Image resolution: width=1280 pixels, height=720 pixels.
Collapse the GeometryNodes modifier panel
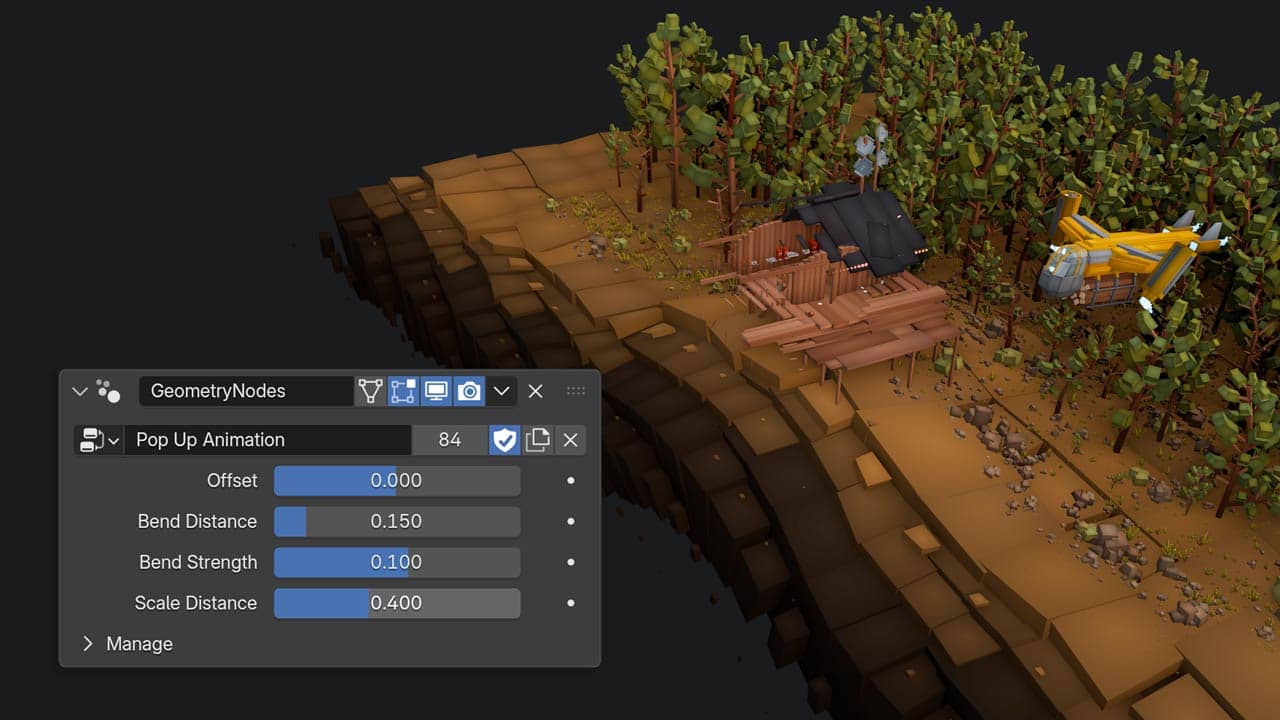click(x=80, y=391)
